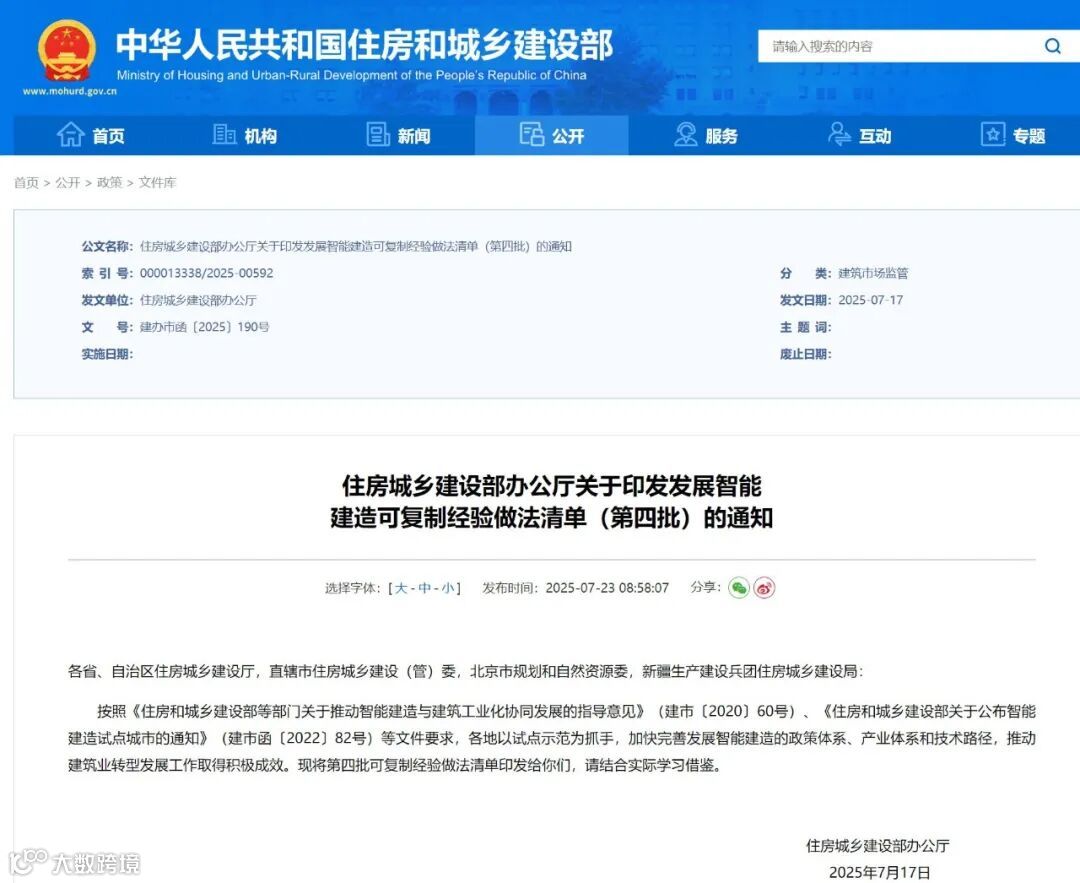Click the people icon beside 互动
Screen dimensions: 1080x883
[x=839, y=134]
